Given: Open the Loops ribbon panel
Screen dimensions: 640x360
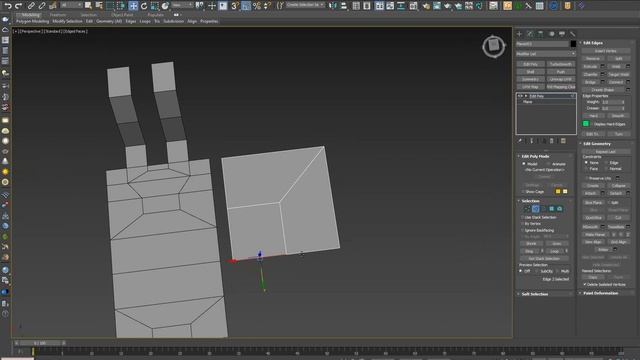Looking at the screenshot, I should click(x=145, y=21).
